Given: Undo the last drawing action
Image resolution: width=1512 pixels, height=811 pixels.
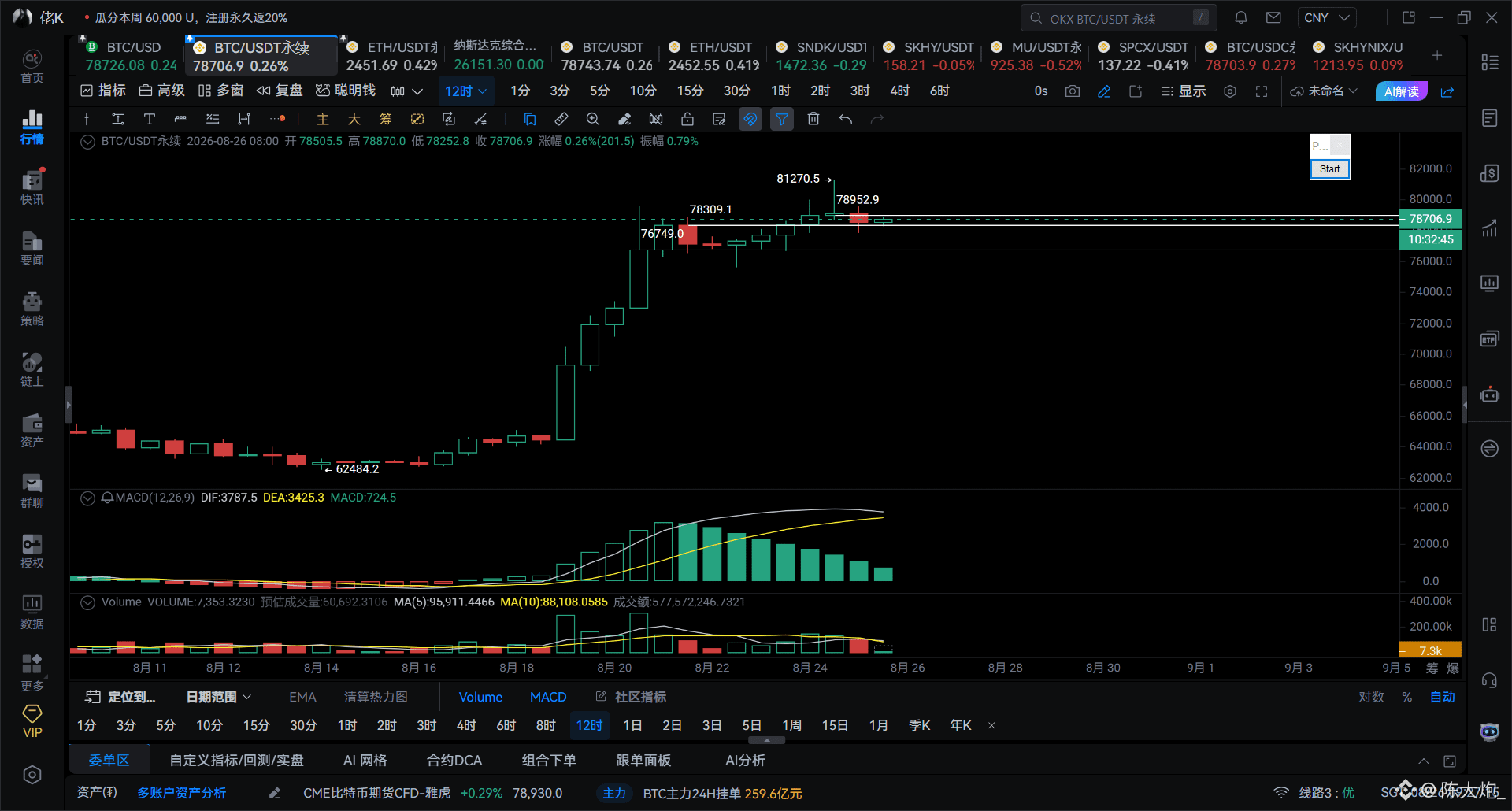Looking at the screenshot, I should coord(845,119).
